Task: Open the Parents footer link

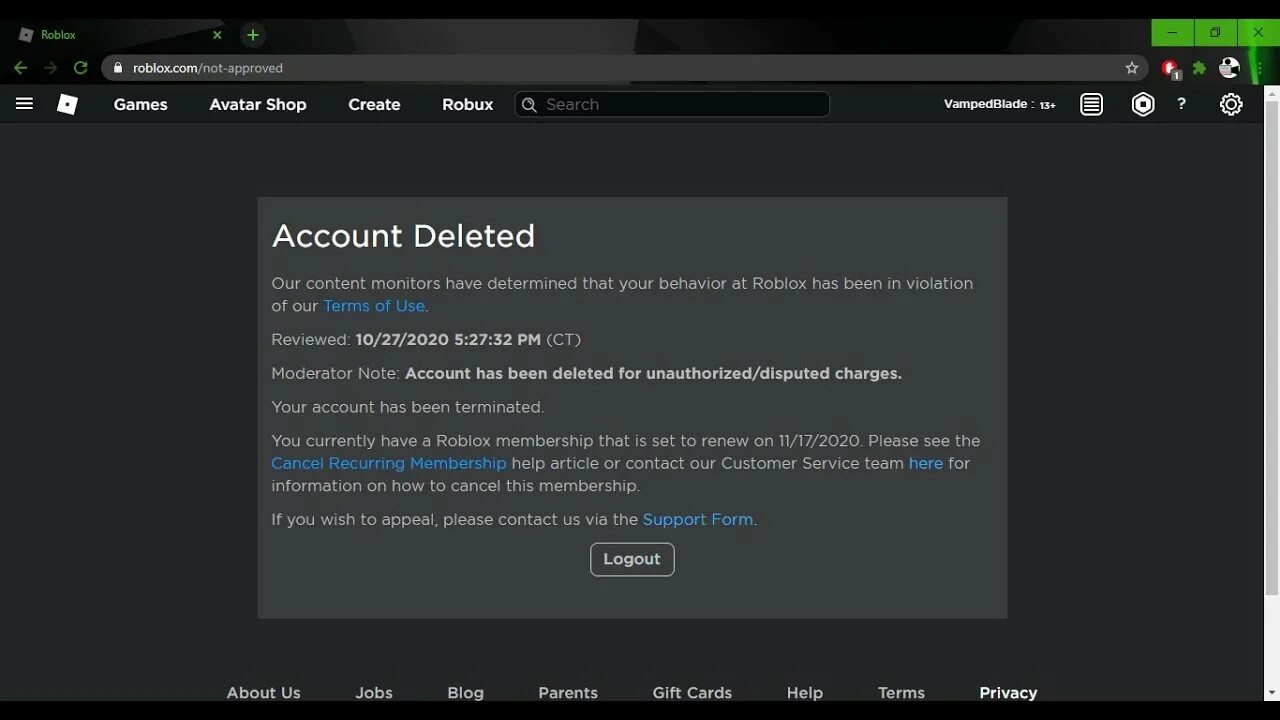Action: (x=568, y=692)
